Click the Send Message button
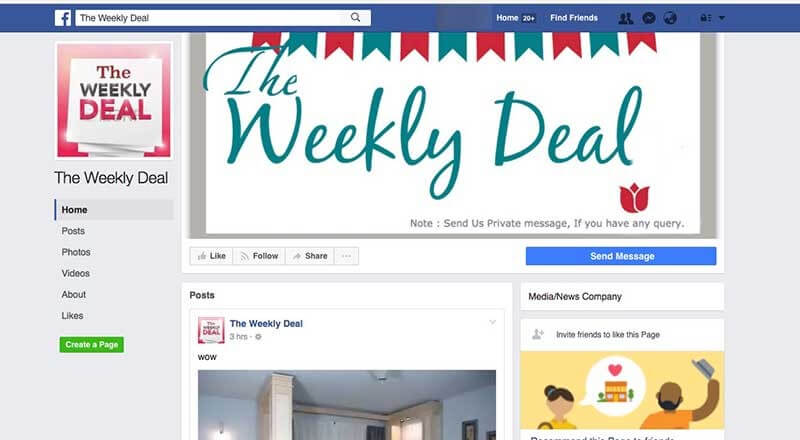 coord(621,256)
